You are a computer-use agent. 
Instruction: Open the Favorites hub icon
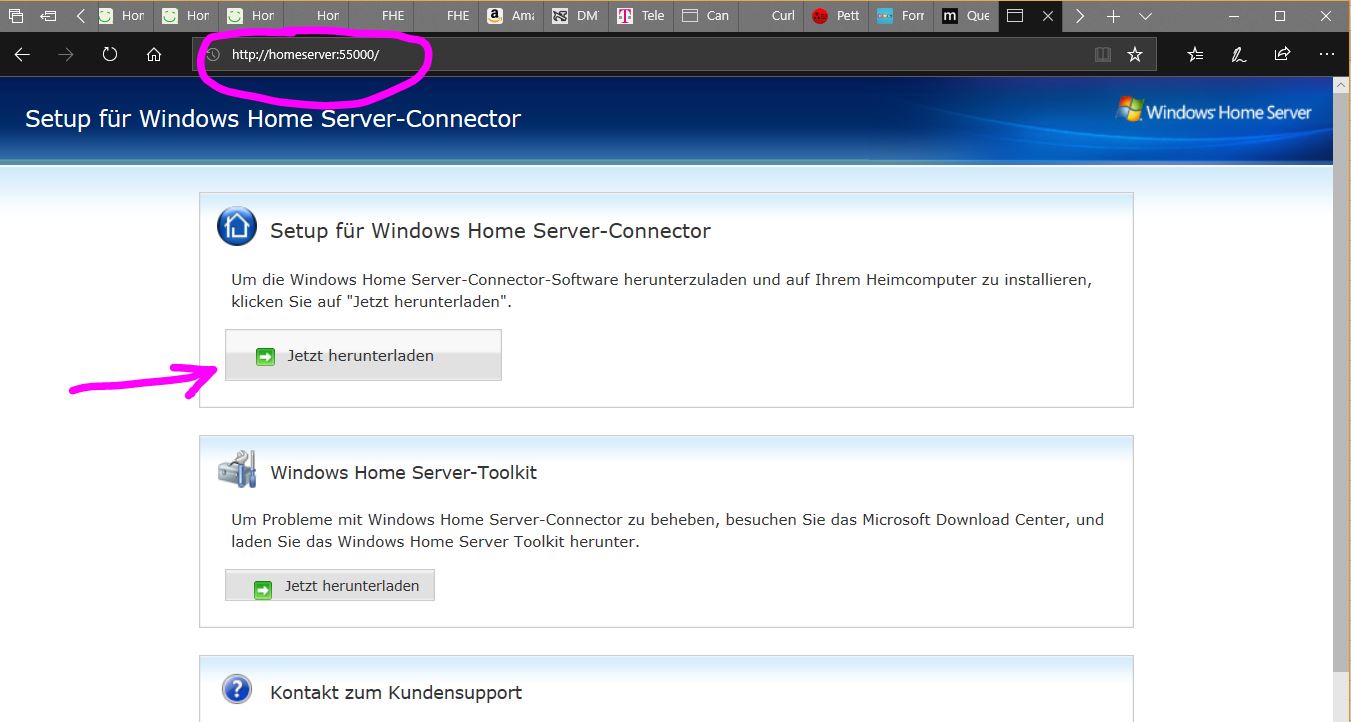(1195, 55)
